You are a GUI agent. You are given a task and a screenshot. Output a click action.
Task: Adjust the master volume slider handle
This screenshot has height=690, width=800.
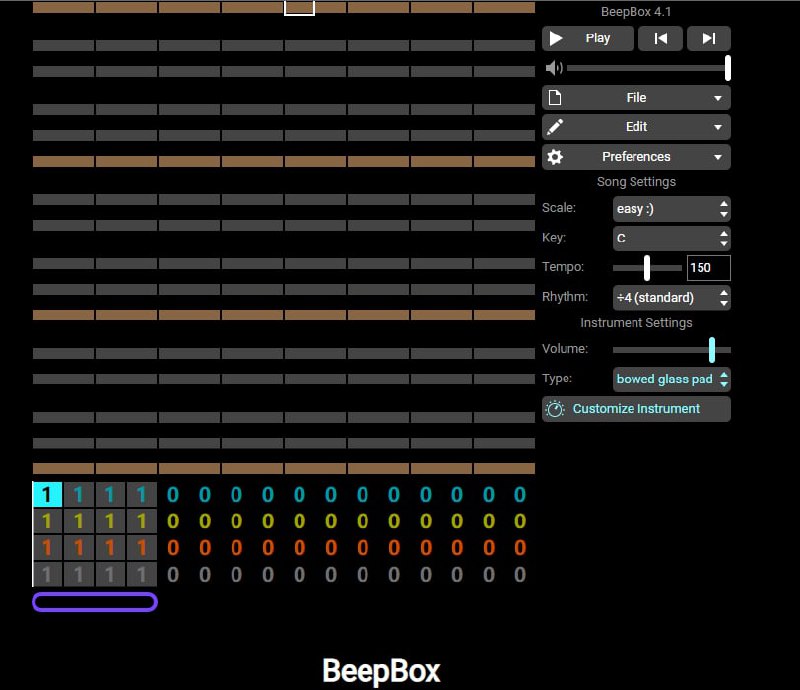(728, 68)
